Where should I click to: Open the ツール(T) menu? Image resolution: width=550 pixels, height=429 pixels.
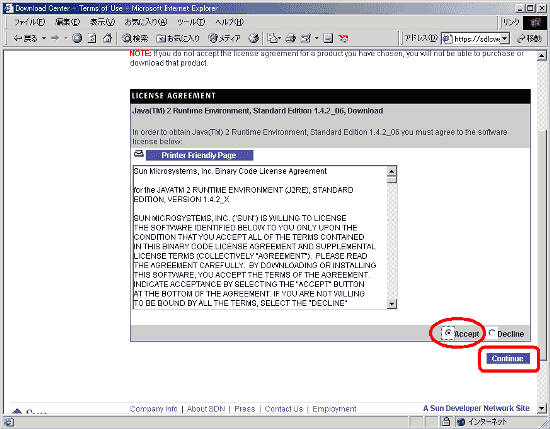tap(191, 22)
